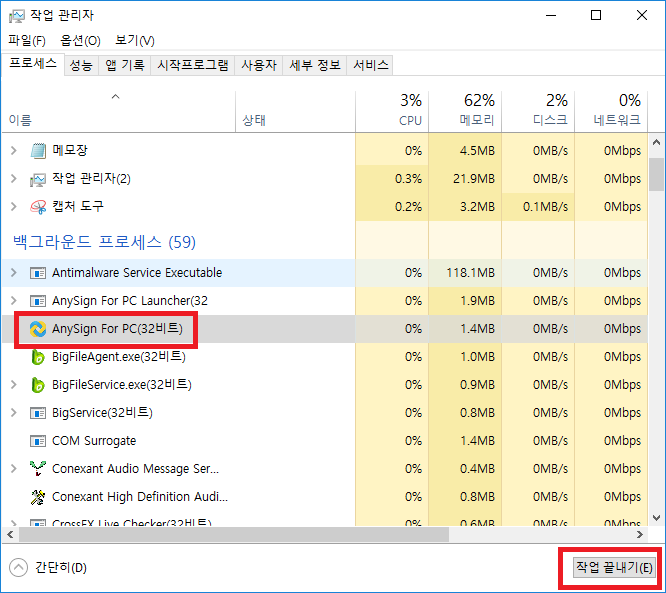The height and width of the screenshot is (593, 666).
Task: Expand AnySign For PC Launcher row
Action: (14, 301)
